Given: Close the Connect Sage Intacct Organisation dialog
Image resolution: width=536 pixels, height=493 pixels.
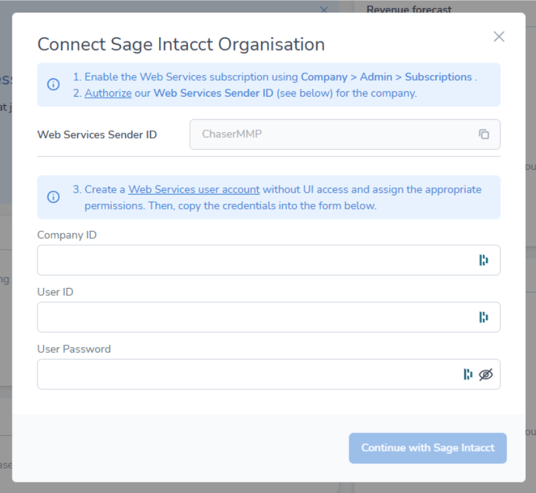Looking at the screenshot, I should [499, 37].
